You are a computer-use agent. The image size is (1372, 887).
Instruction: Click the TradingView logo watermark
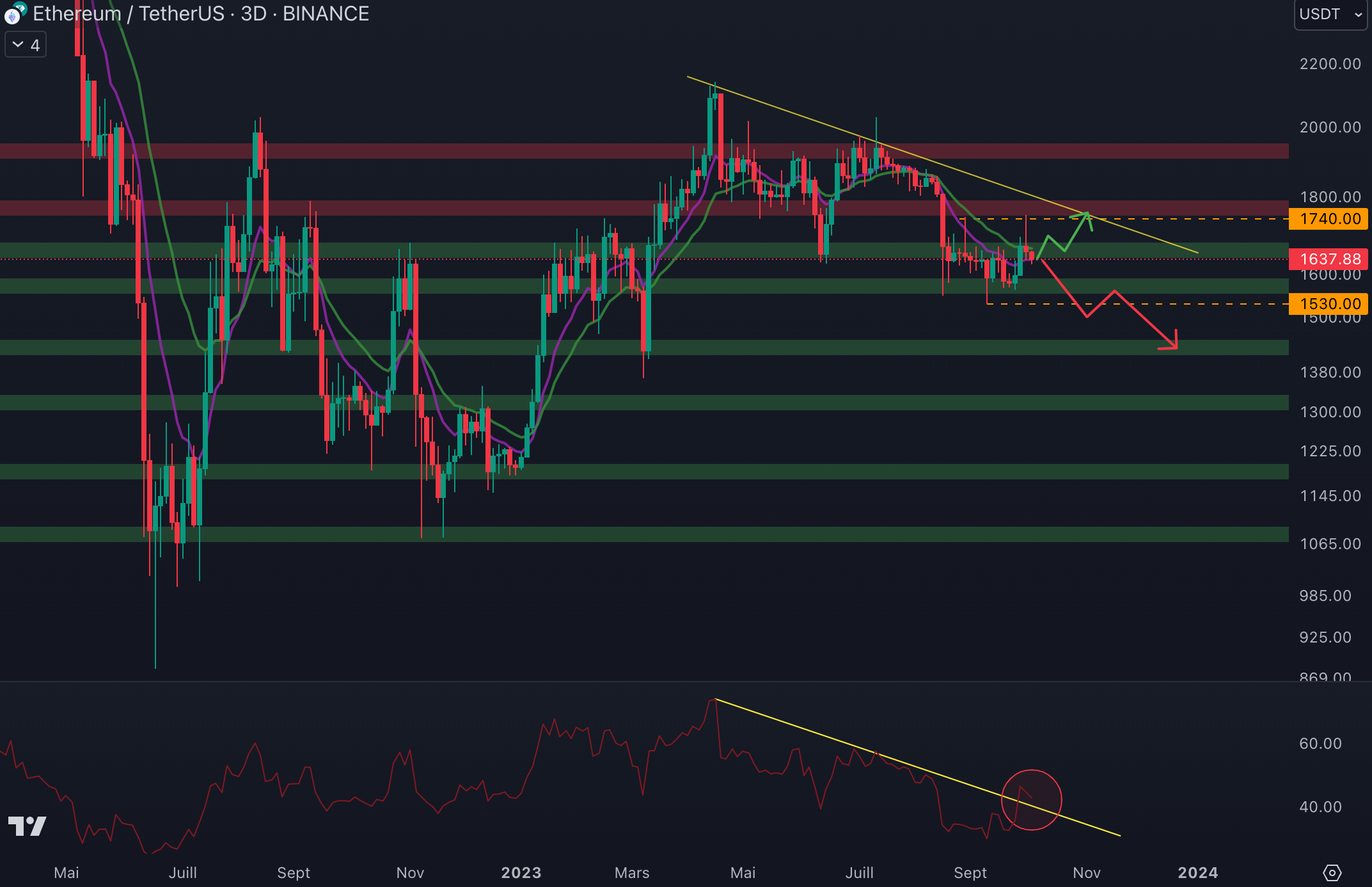pyautogui.click(x=27, y=826)
